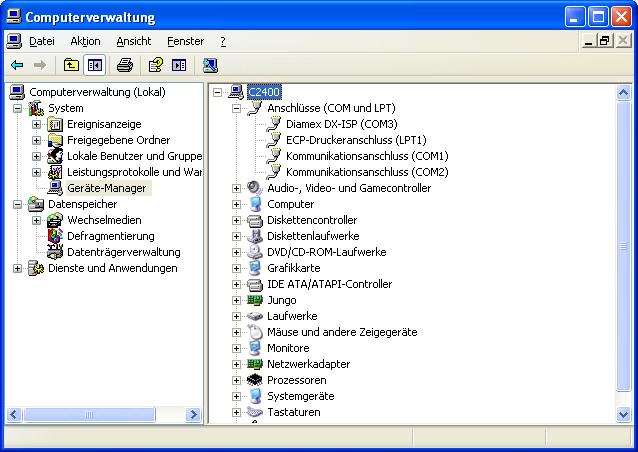638x452 pixels.
Task: Expand the Netzwerkadapter node
Action: pos(236,365)
